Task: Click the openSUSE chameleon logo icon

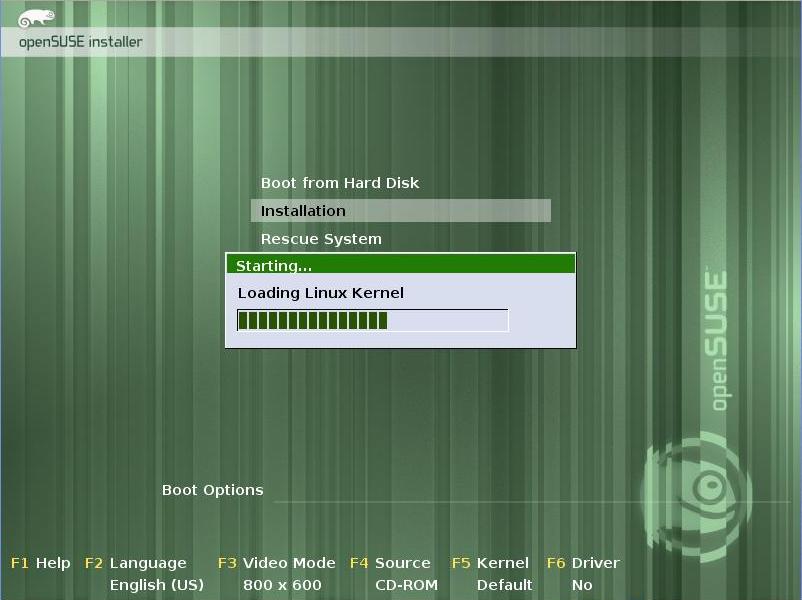Action: [36, 18]
